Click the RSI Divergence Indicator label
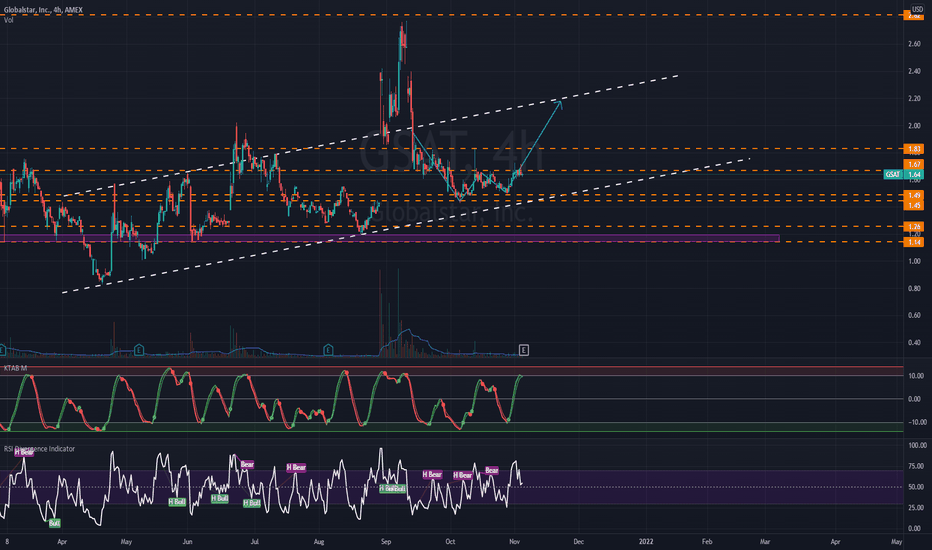The width and height of the screenshot is (932, 550). tap(39, 449)
